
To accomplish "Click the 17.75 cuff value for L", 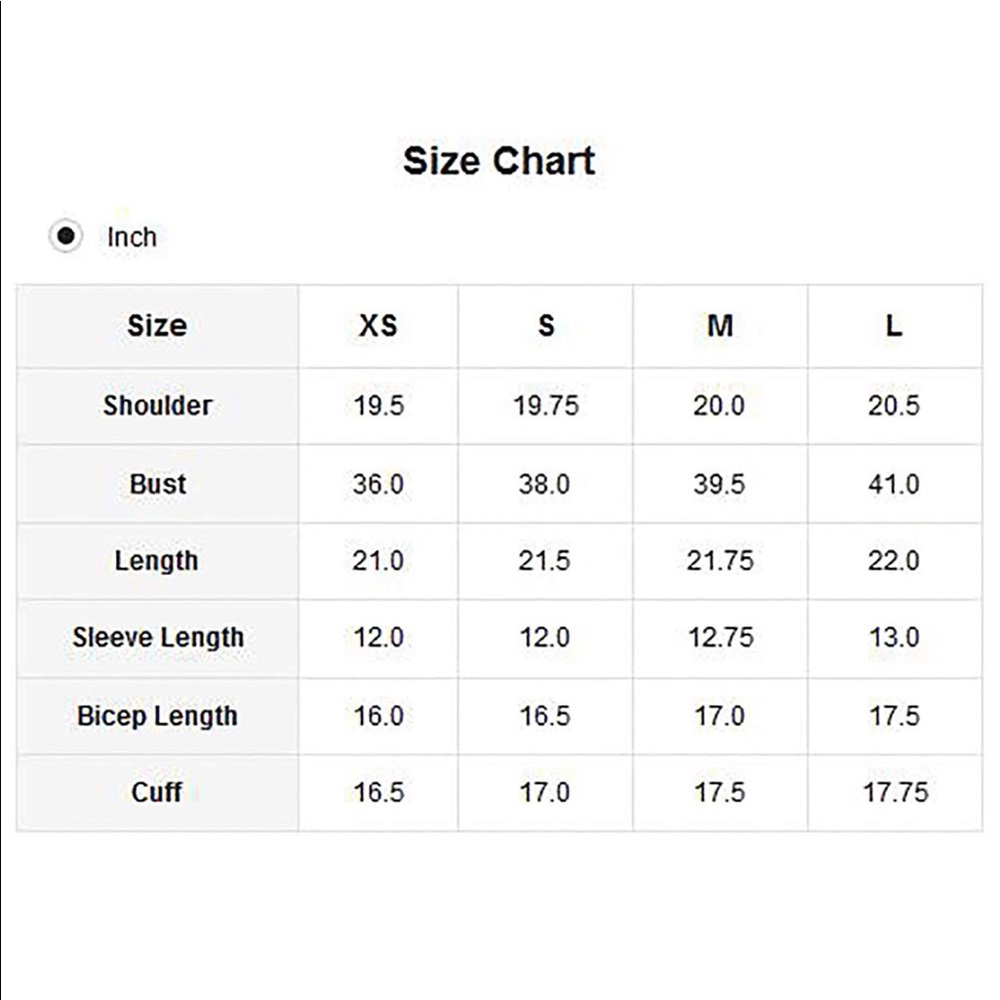I will coord(895,793).
